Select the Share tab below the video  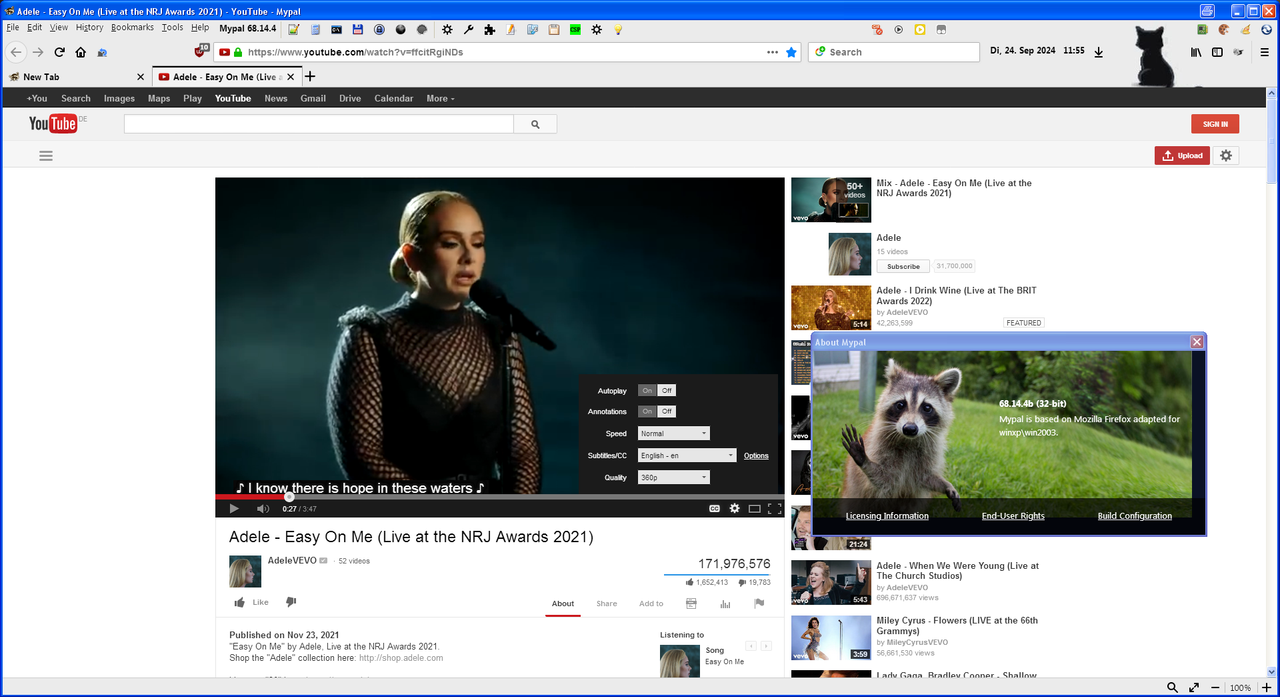coord(607,603)
